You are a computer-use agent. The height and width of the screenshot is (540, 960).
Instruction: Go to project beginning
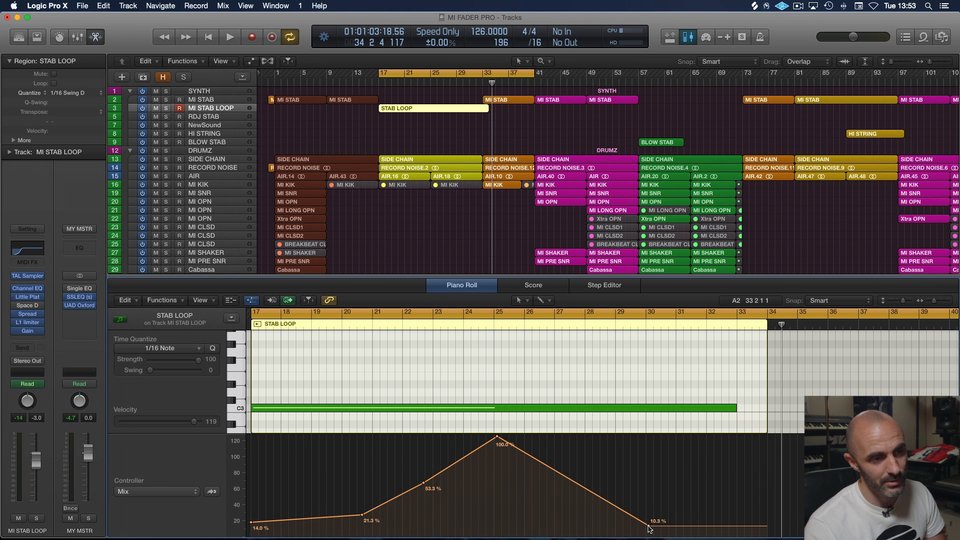click(208, 37)
